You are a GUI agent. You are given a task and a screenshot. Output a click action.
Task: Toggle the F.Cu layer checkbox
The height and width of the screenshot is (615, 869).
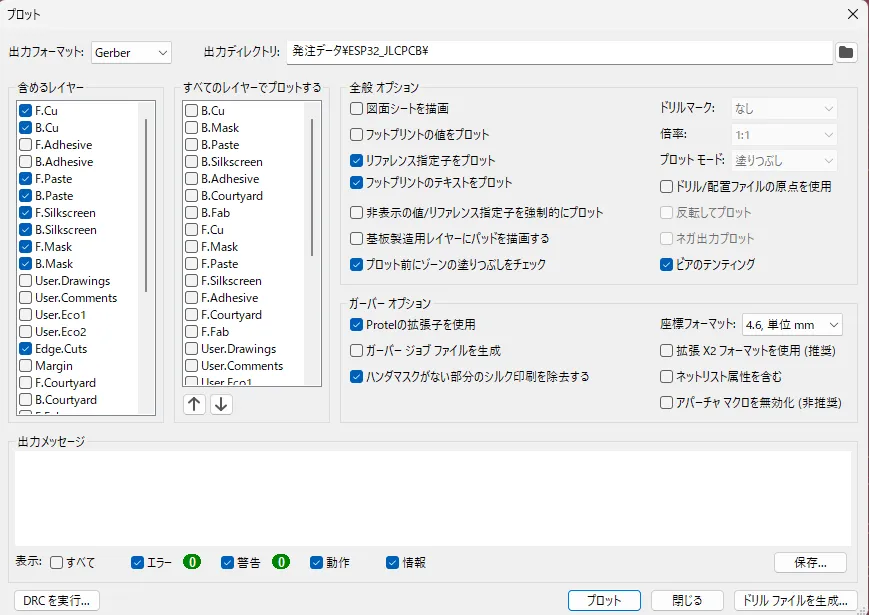[26, 111]
